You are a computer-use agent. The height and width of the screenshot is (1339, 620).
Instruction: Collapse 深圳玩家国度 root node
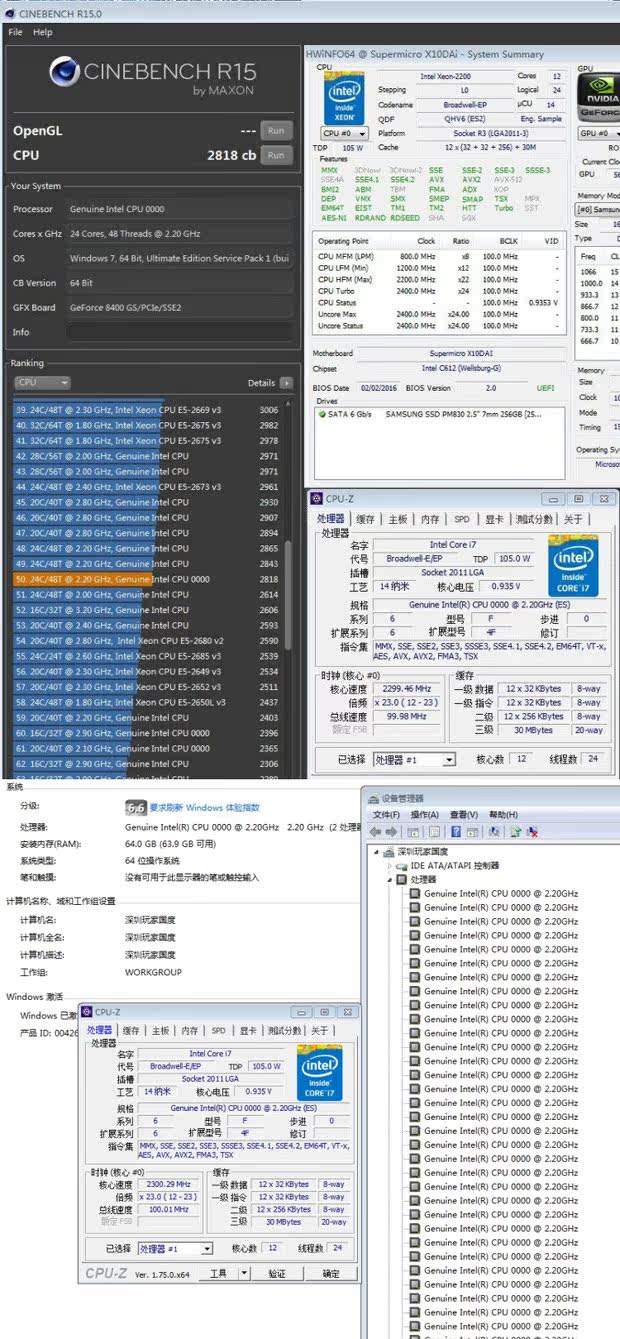tap(377, 851)
